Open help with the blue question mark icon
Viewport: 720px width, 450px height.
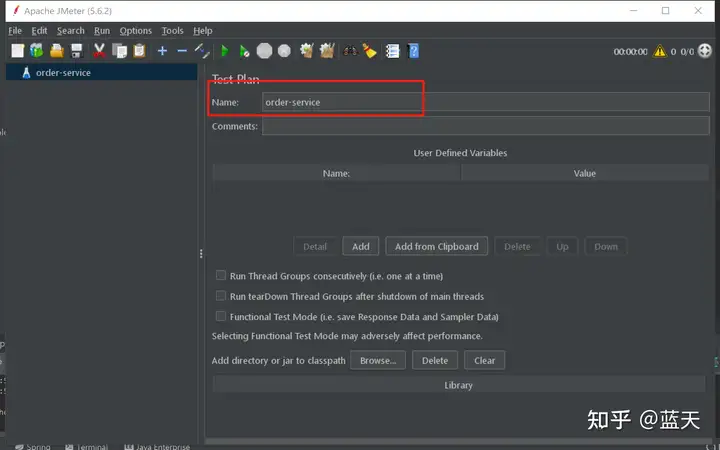click(413, 51)
